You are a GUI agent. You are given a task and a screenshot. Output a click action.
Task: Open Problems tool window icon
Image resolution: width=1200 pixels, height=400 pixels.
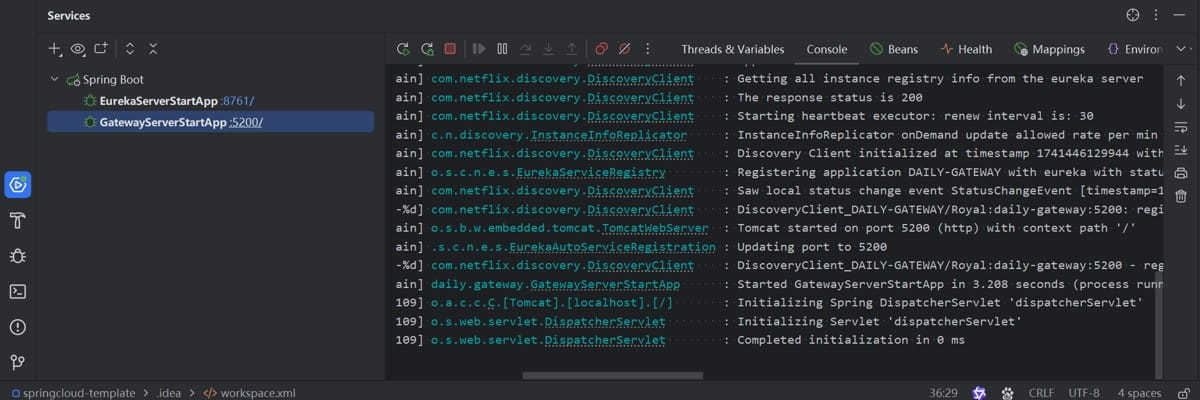(x=17, y=327)
